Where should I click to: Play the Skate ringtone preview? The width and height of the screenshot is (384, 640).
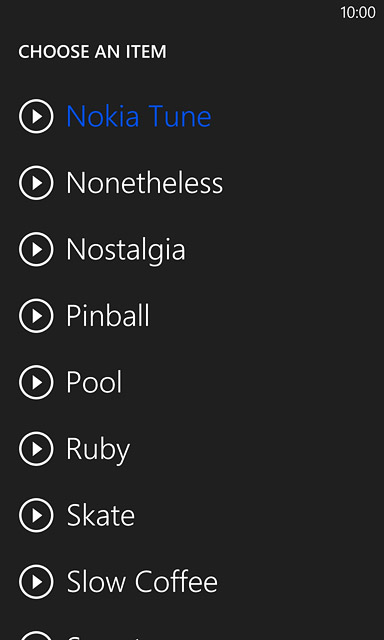click(x=36, y=515)
